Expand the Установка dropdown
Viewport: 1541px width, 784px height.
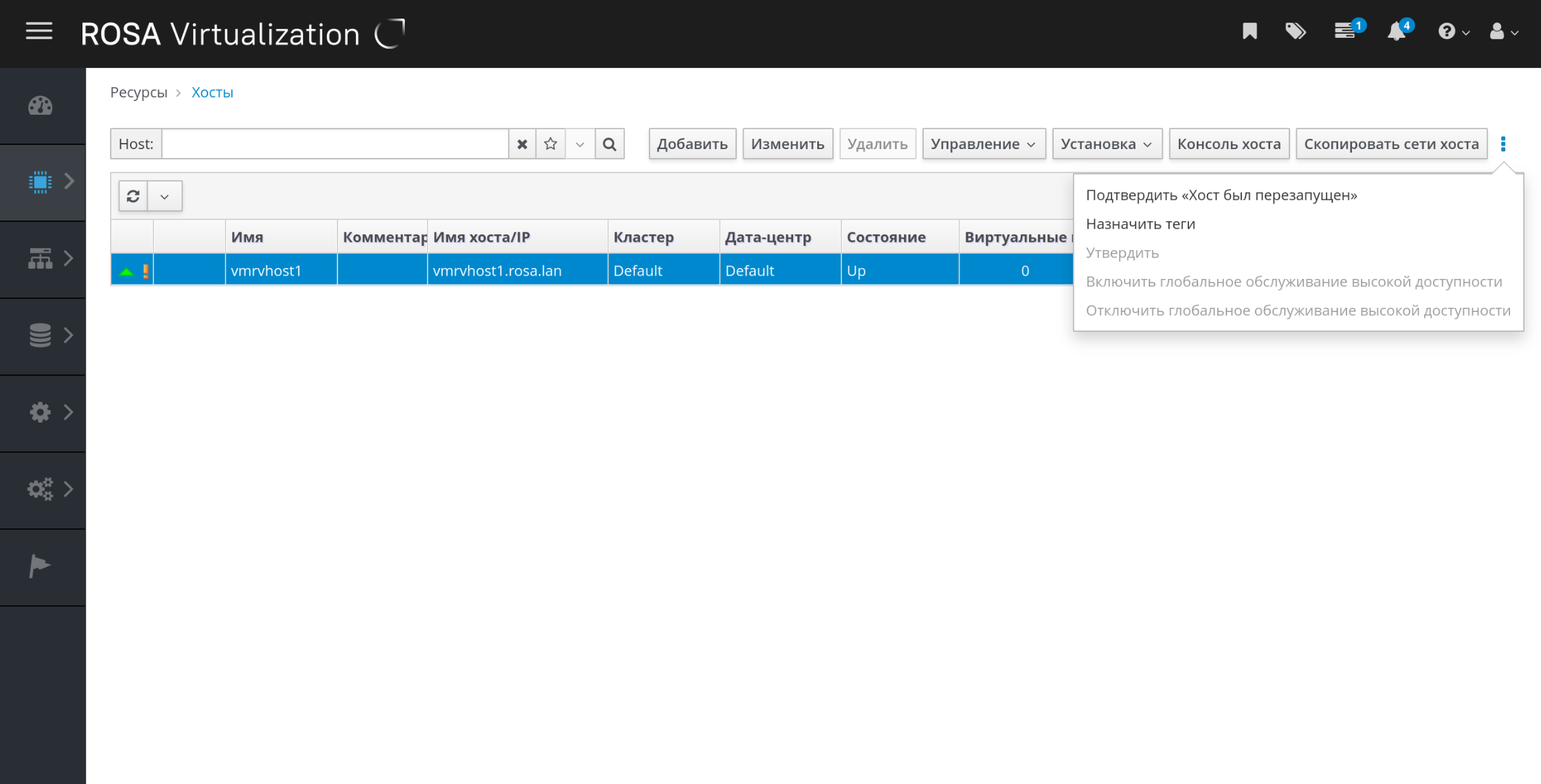(x=1107, y=144)
